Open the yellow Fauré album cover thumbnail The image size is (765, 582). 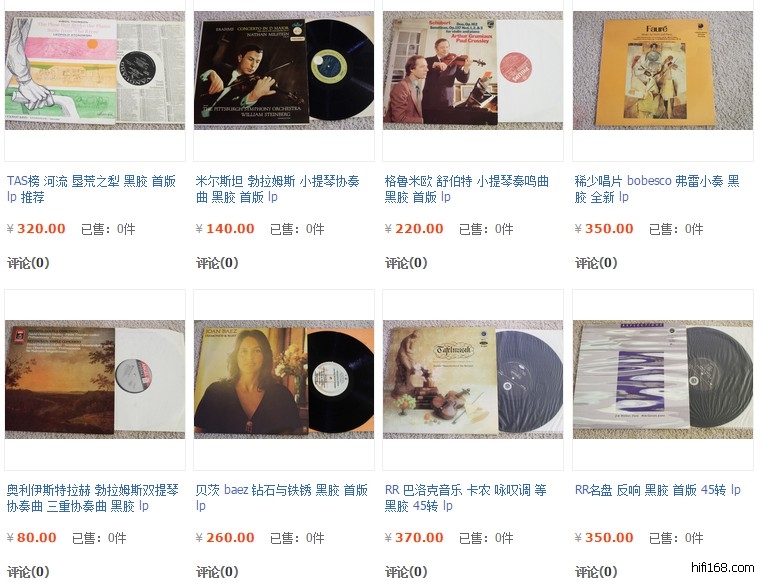coord(663,71)
